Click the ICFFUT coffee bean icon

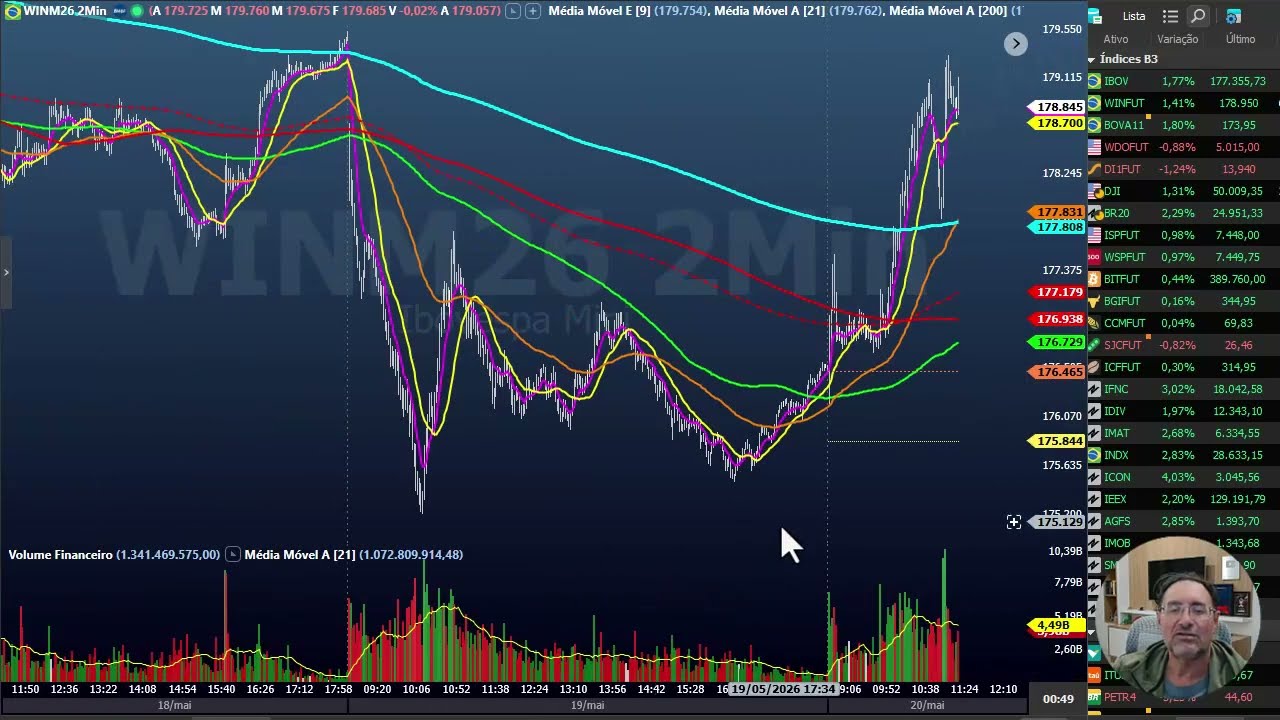[x=1094, y=367]
